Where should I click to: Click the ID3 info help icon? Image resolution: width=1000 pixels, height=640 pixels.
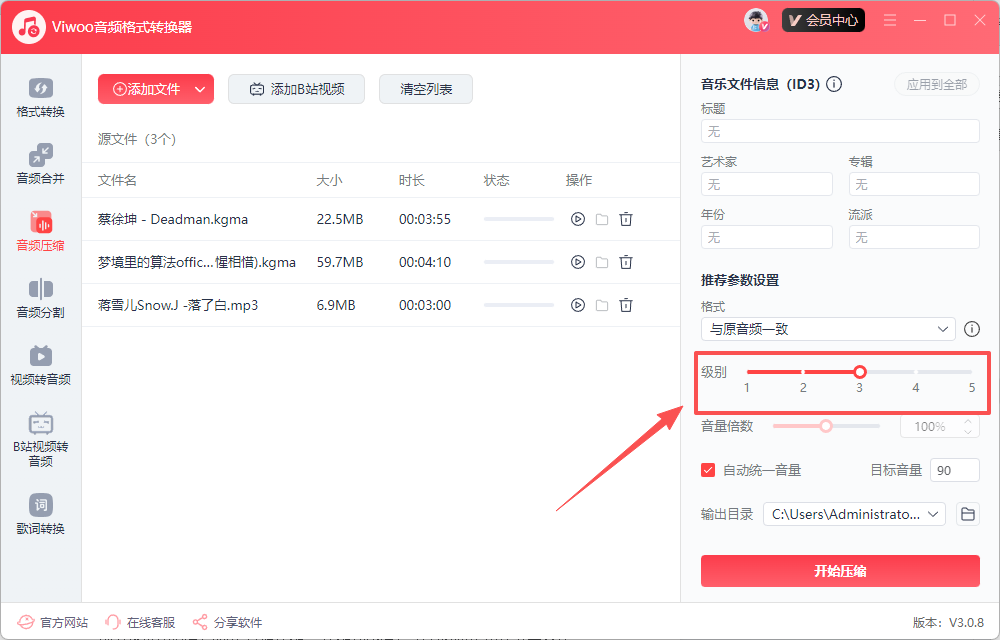pos(834,85)
